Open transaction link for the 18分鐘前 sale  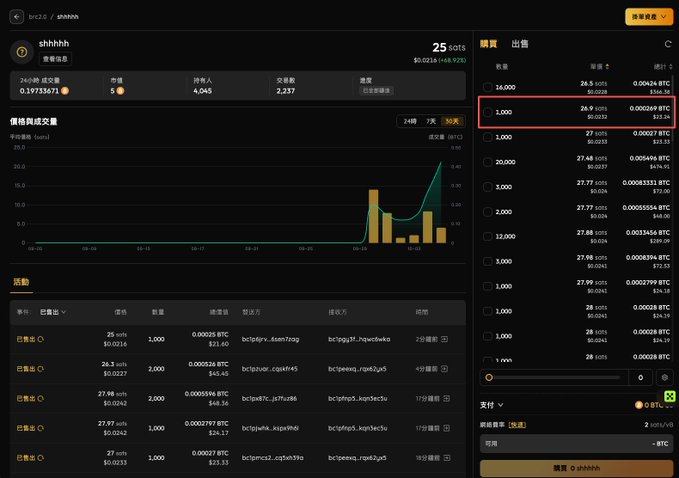[x=446, y=458]
